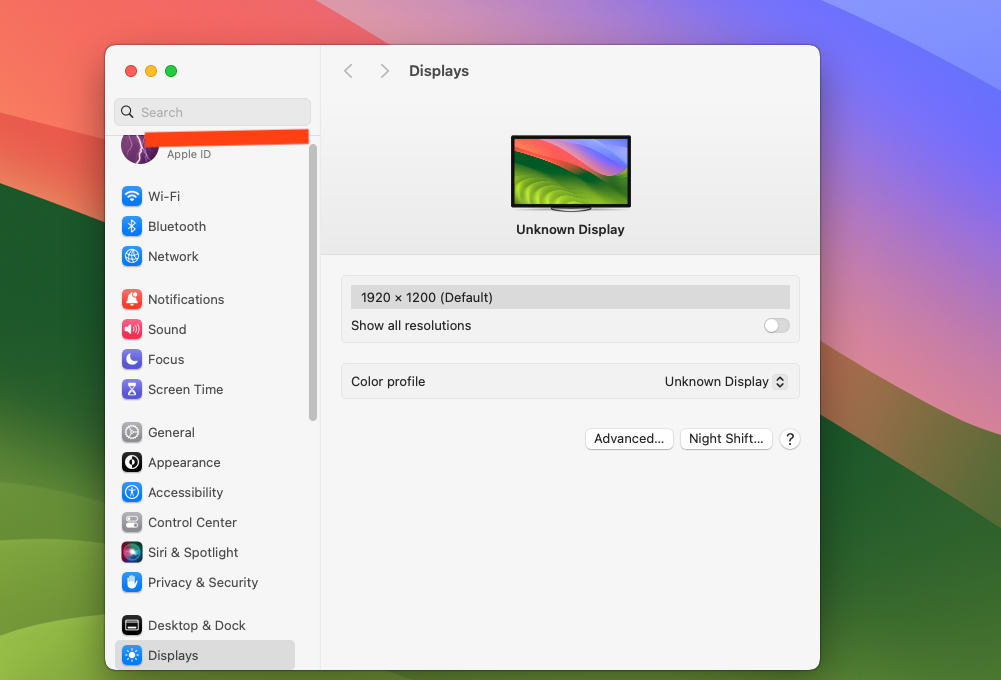Image resolution: width=1001 pixels, height=680 pixels.
Task: Go to Screen Time settings
Action: pos(185,389)
